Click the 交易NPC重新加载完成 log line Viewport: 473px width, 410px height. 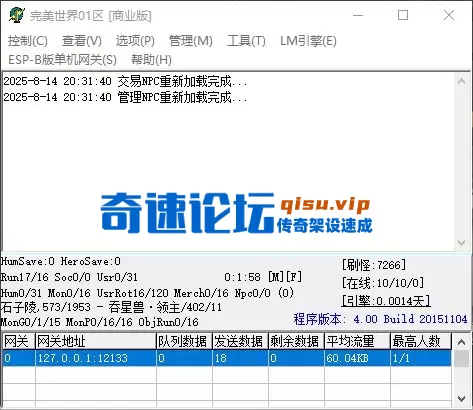(125, 81)
